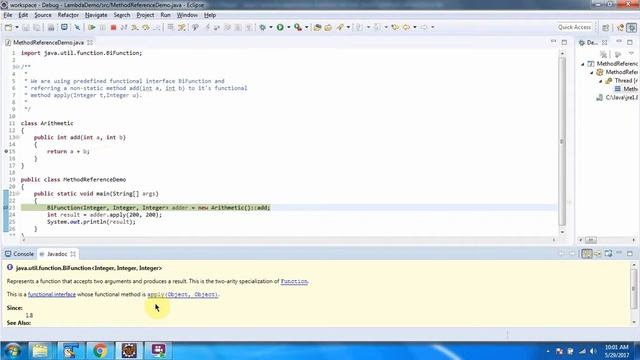The width and height of the screenshot is (640, 360).
Task: Click the Search toolbar pencil icon
Action: (340, 27)
